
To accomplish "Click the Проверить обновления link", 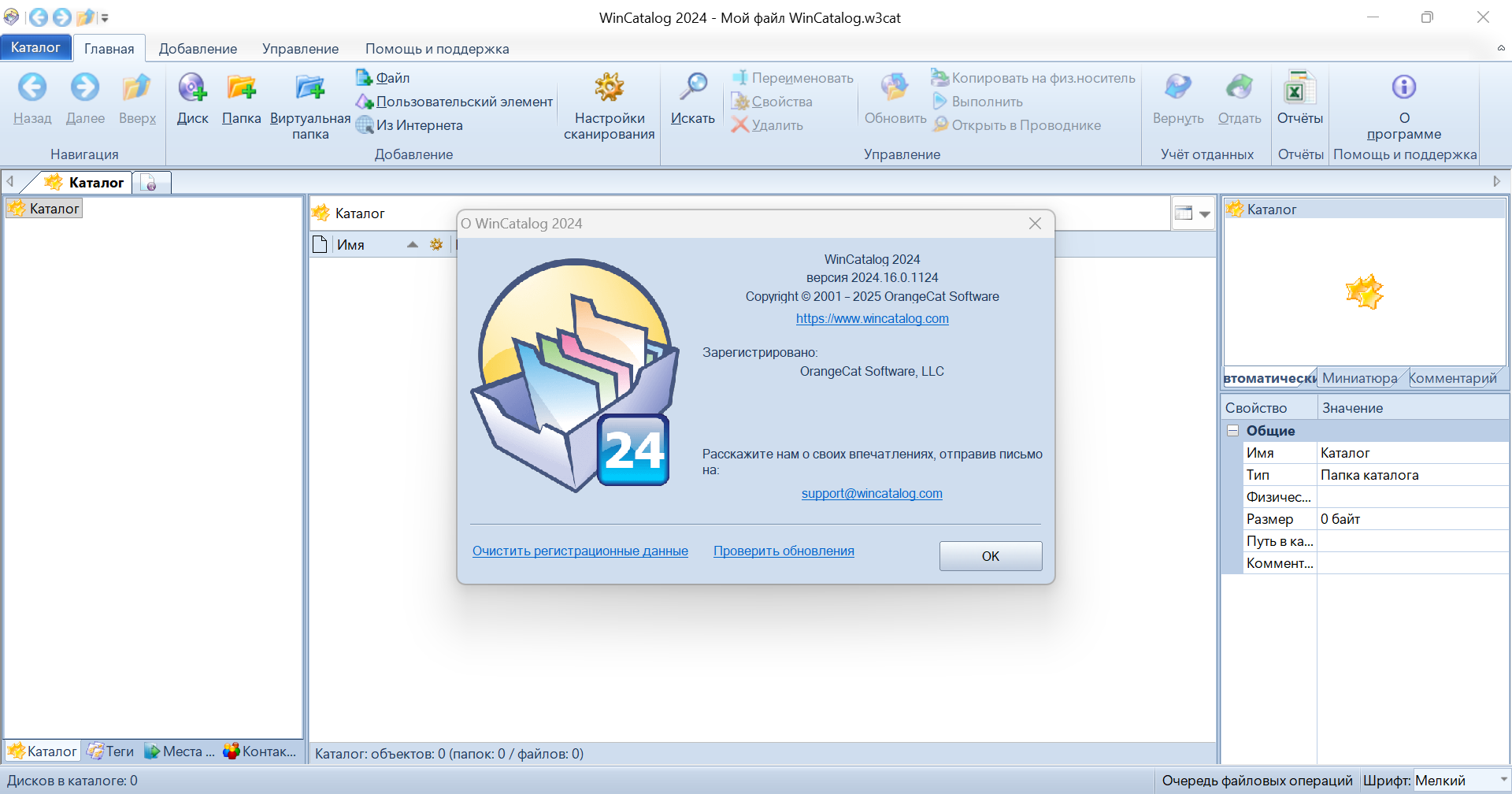I will (784, 551).
